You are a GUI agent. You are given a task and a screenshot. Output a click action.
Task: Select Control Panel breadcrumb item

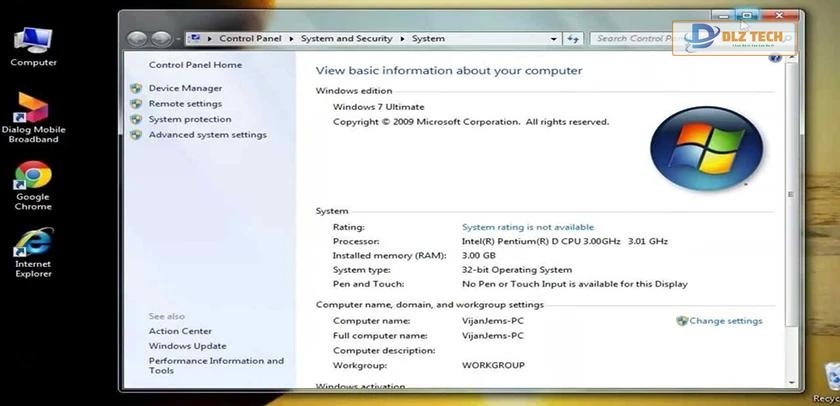(x=250, y=39)
